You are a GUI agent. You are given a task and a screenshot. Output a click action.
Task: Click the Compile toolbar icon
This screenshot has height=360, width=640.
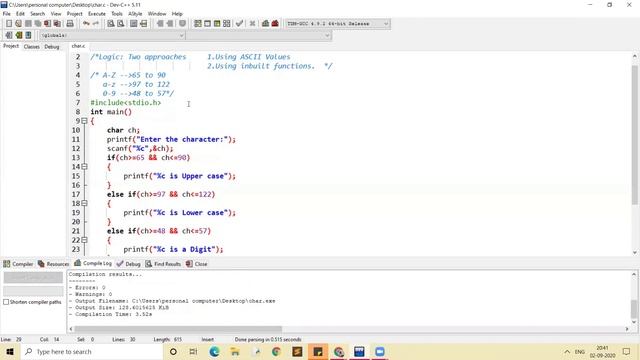198,24
